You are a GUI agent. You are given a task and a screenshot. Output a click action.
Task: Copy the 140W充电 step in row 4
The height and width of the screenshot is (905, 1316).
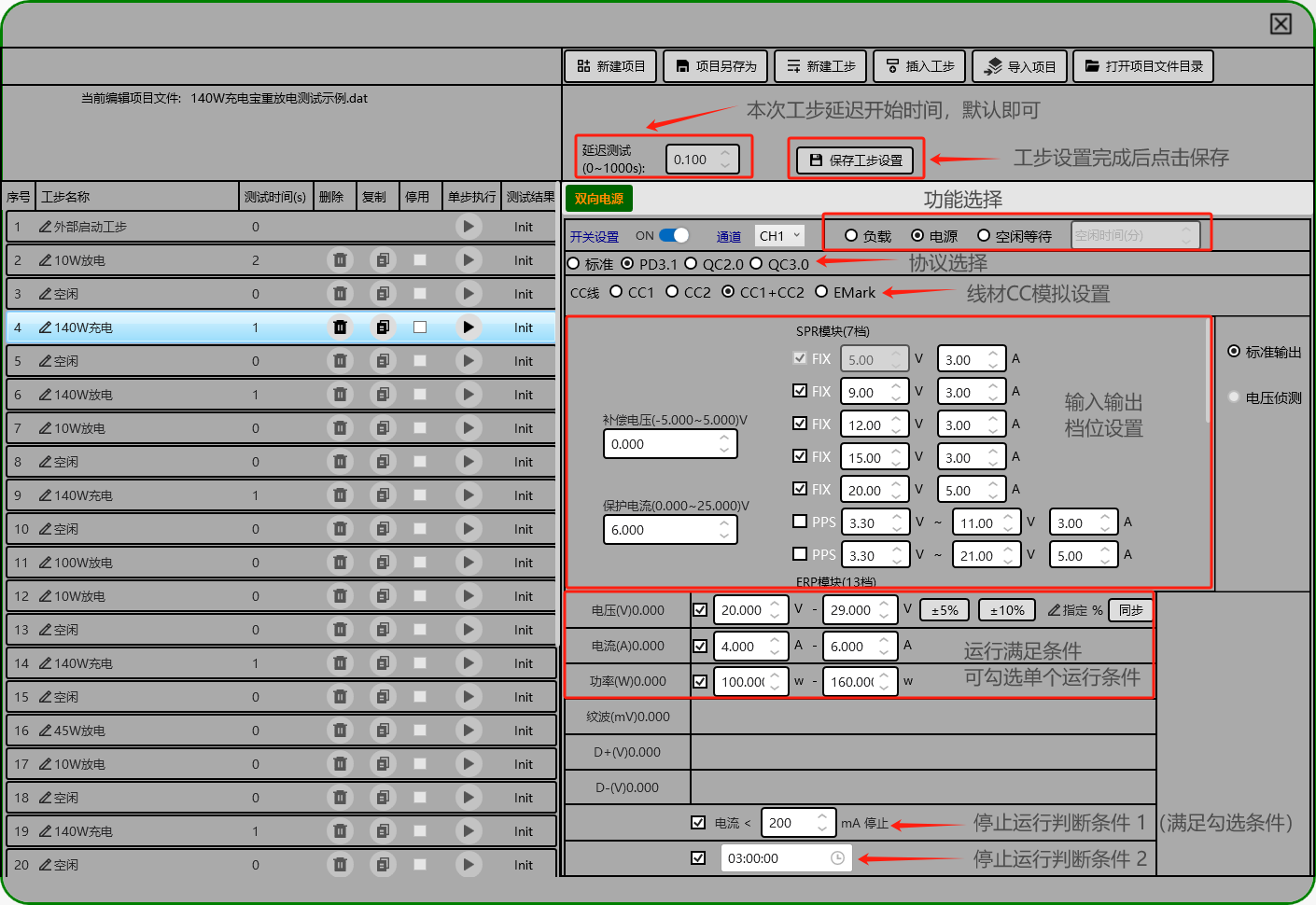tap(382, 327)
